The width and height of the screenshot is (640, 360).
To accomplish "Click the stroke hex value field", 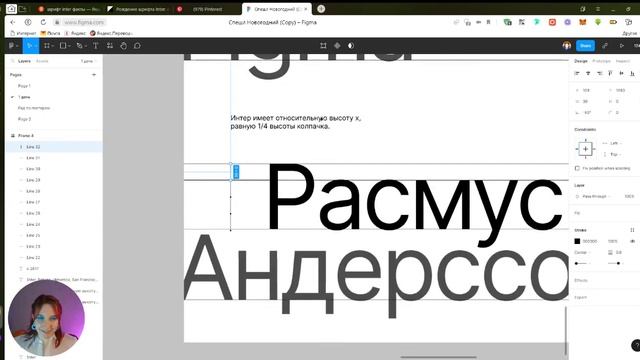I will coord(590,241).
